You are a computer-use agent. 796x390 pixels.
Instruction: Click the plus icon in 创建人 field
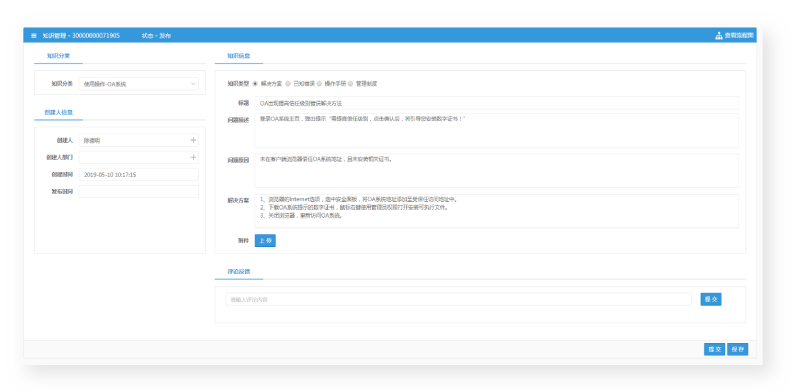pos(193,140)
